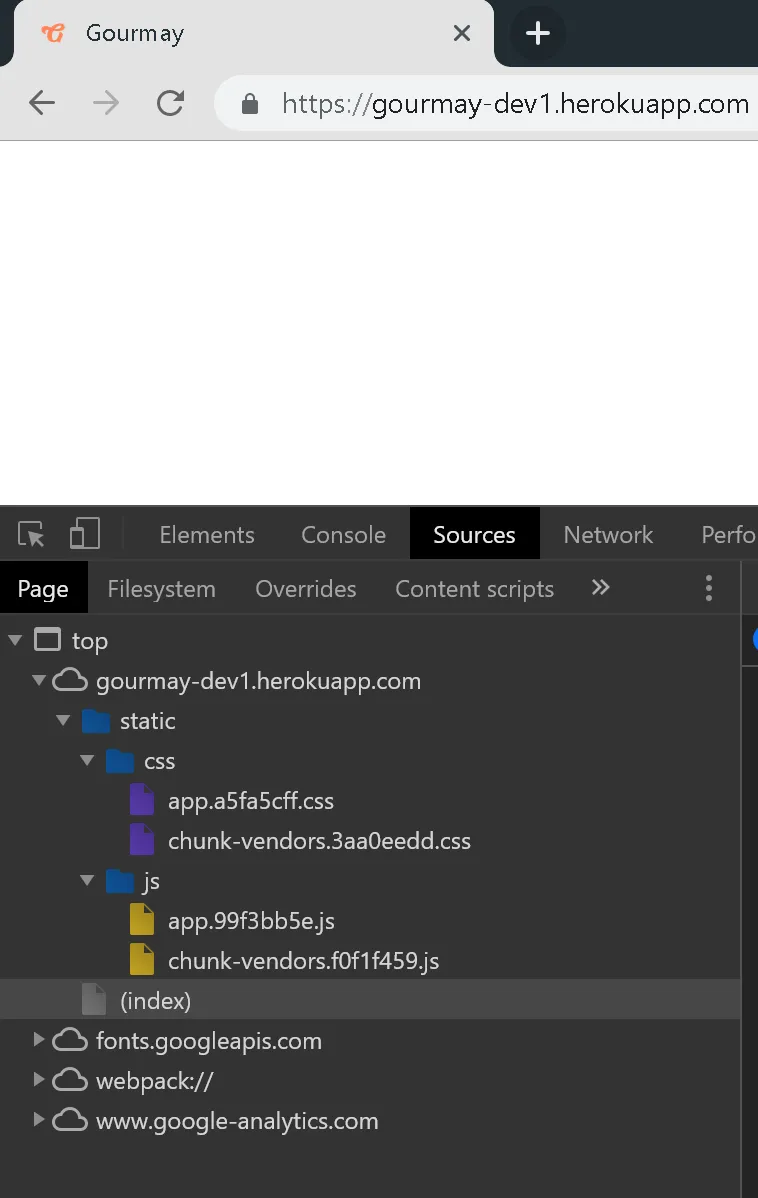The image size is (758, 1198).
Task: Select the www.google-analytics.com label
Action: click(x=237, y=1121)
